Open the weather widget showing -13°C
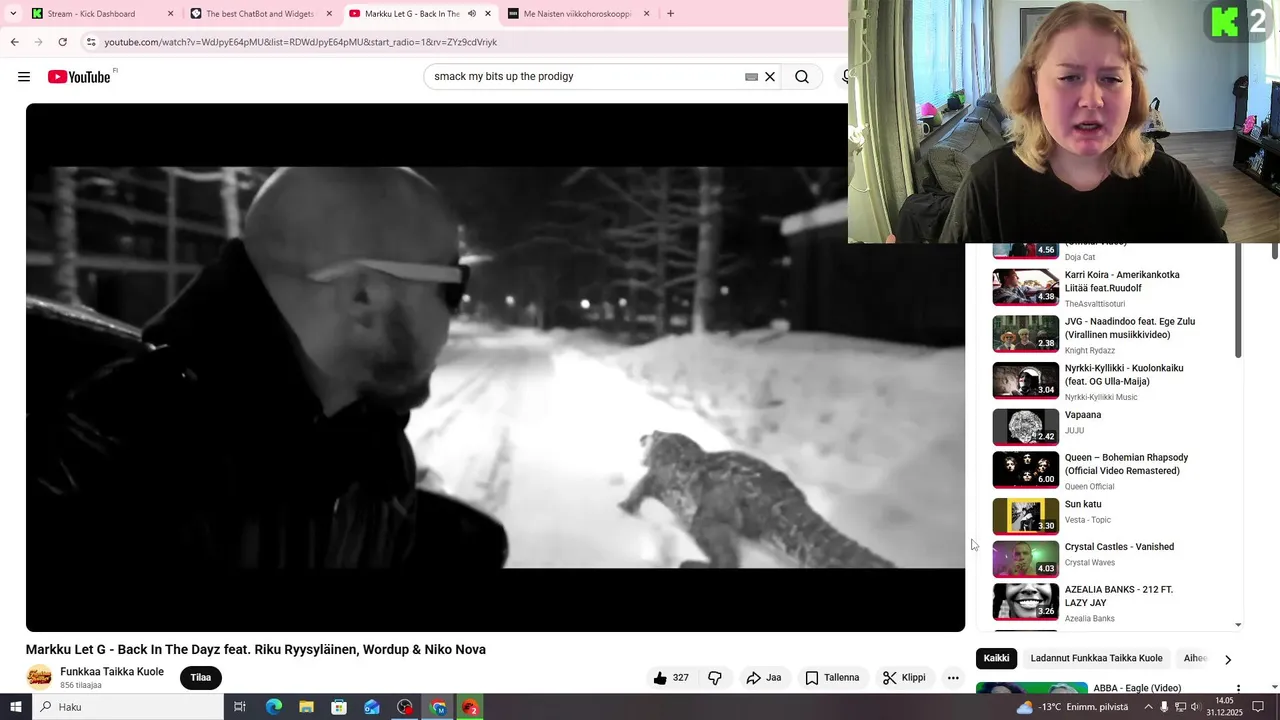This screenshot has width=1280, height=720. [1072, 707]
